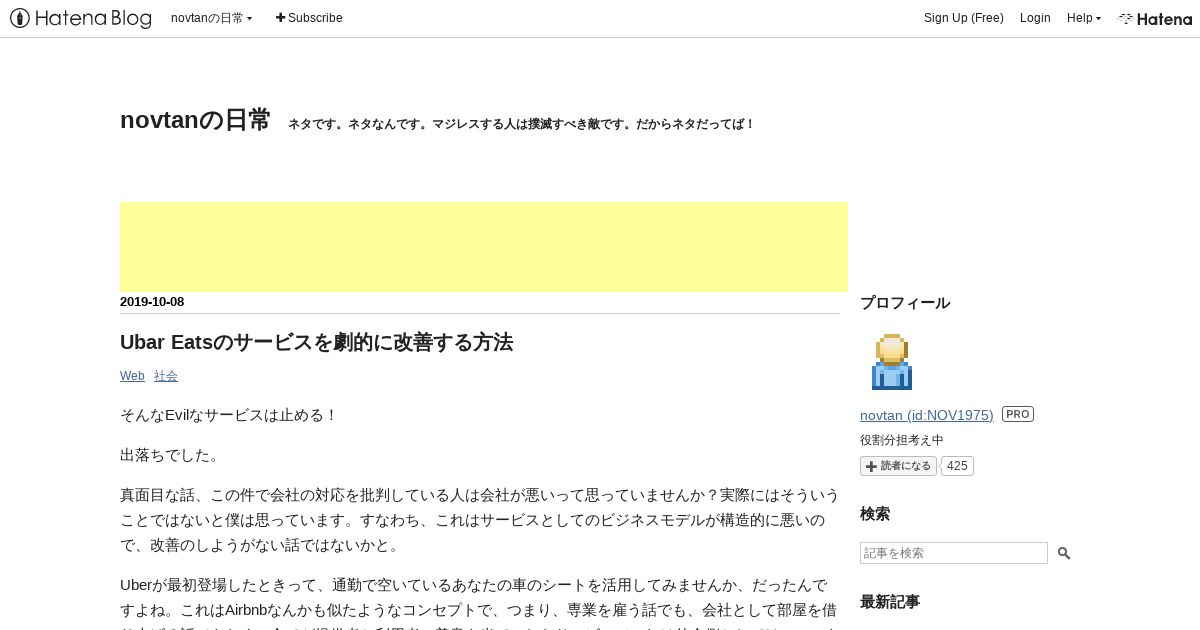
Task: Click the 最新記事 heading
Action: [890, 602]
